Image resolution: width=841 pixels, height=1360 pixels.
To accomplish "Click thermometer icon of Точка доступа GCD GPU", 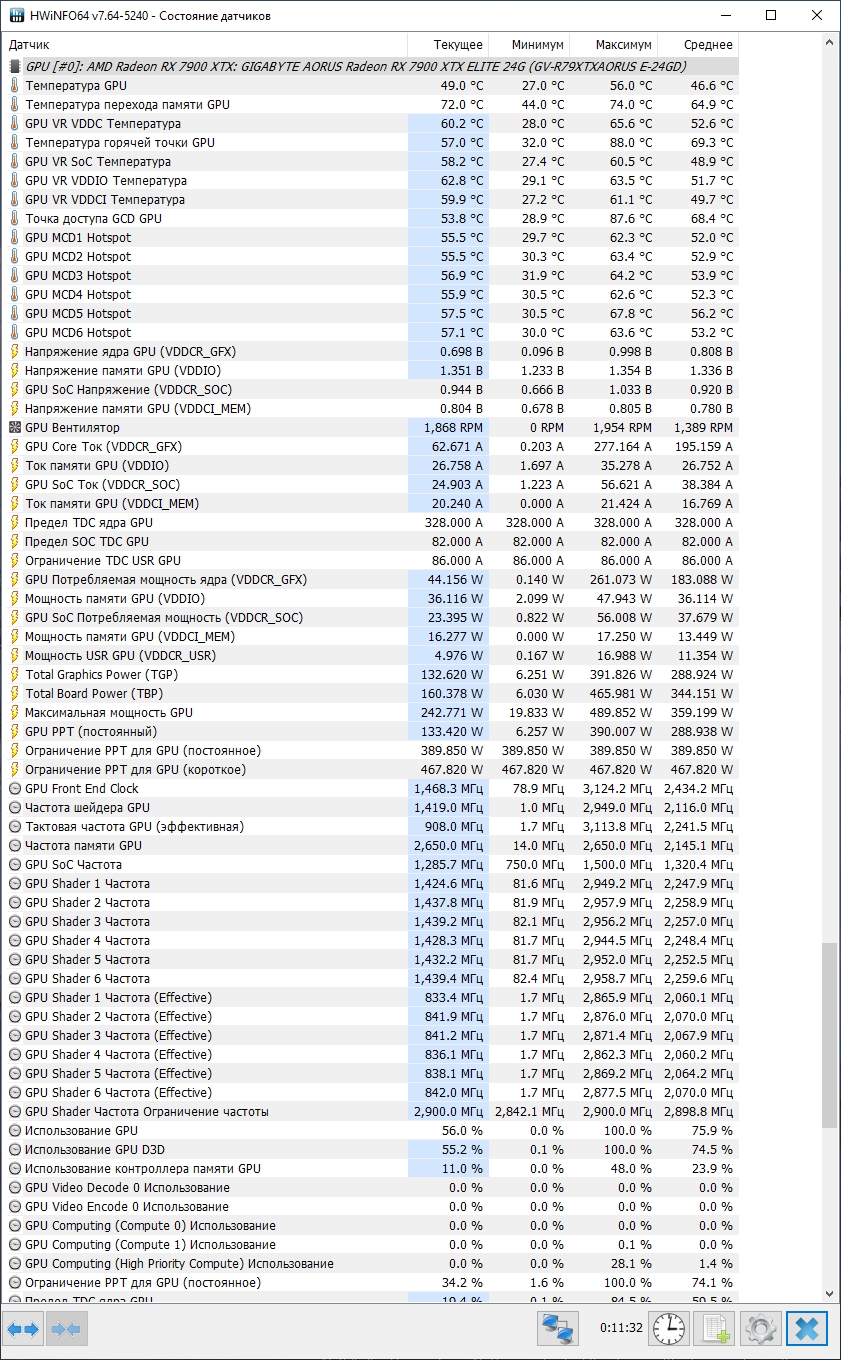I will pyautogui.click(x=15, y=219).
